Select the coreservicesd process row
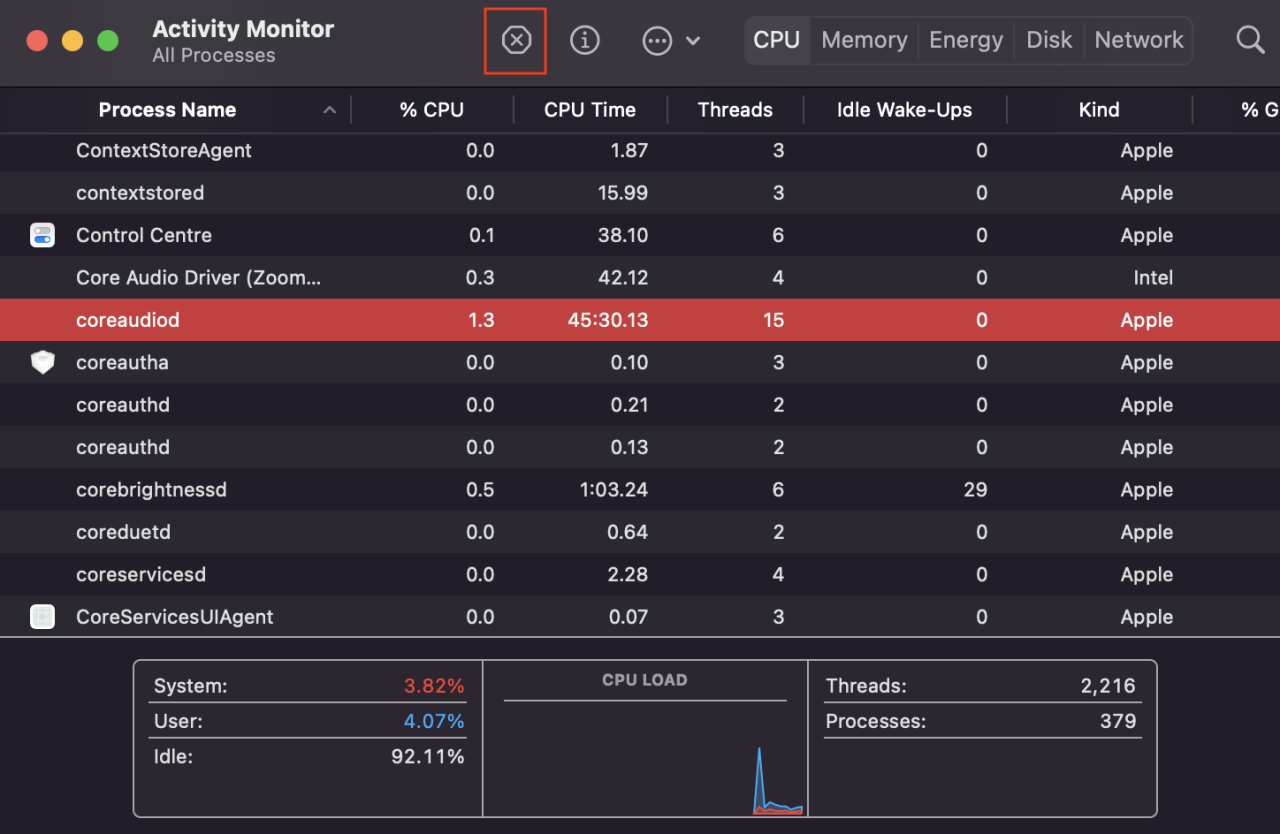The width and height of the screenshot is (1280, 834). pos(640,575)
